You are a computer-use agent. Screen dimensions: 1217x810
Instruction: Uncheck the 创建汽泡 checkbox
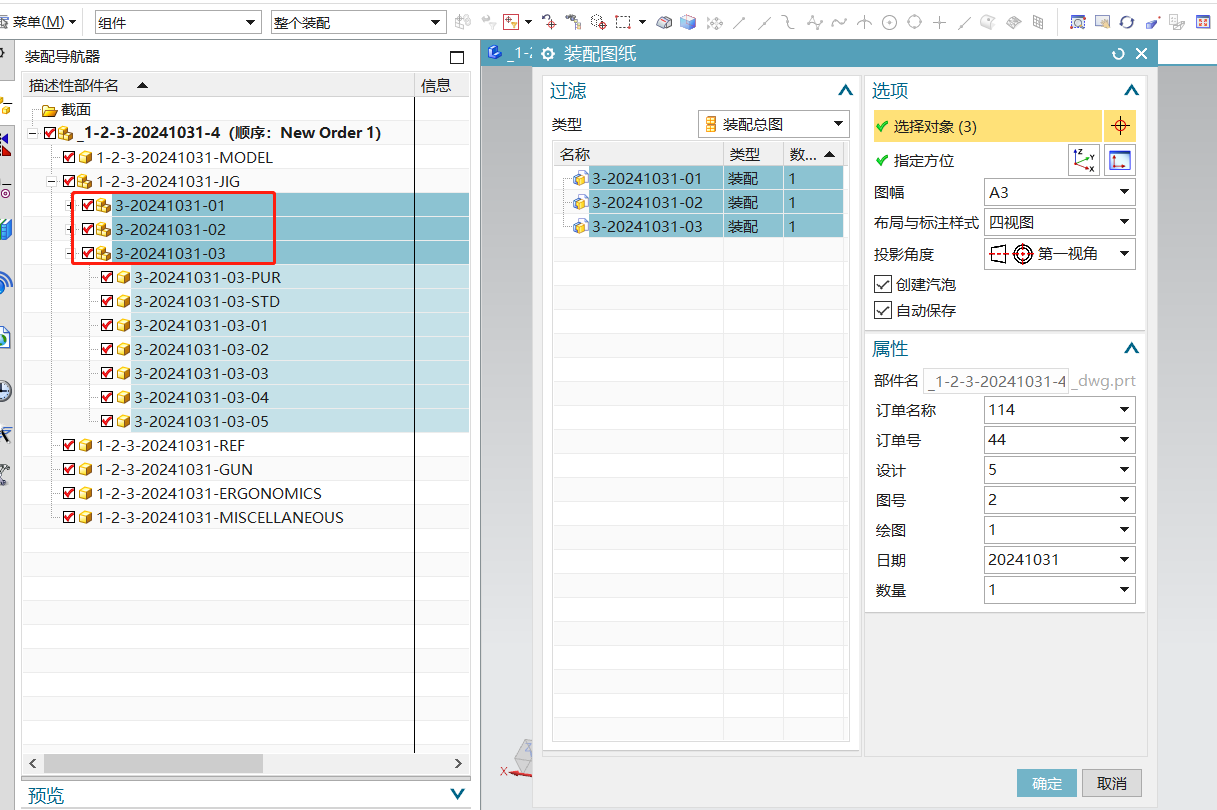pos(882,284)
